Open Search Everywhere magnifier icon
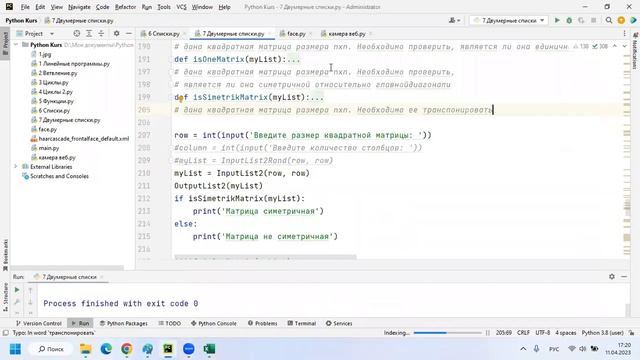The height and width of the screenshot is (360, 640). click(x=609, y=20)
